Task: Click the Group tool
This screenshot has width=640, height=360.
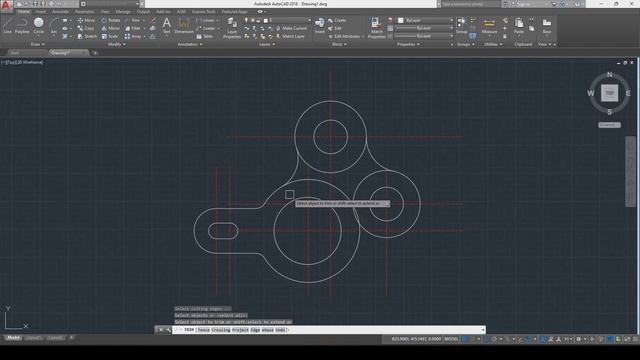Action: (462, 25)
